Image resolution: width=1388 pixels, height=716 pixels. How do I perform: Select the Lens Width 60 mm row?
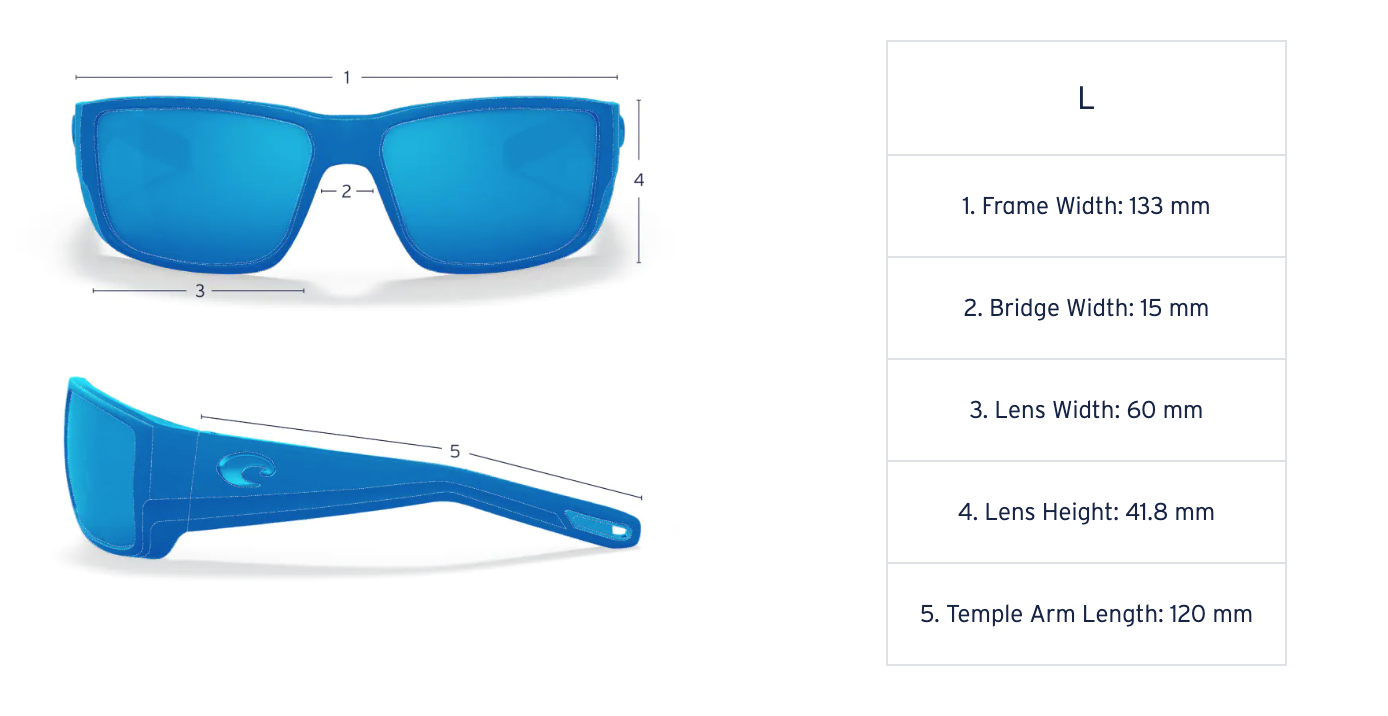pos(1086,410)
